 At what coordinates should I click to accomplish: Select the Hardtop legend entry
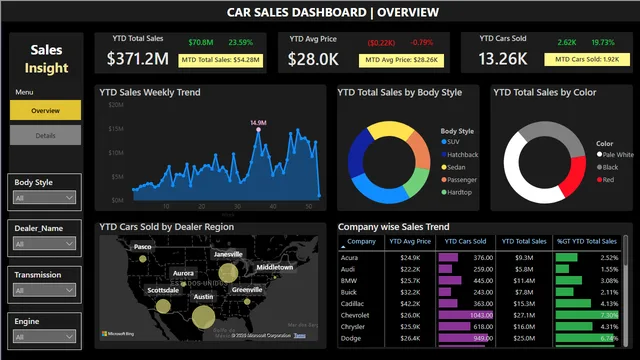(x=456, y=192)
